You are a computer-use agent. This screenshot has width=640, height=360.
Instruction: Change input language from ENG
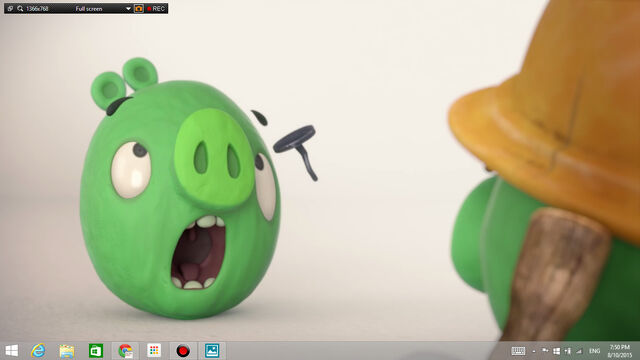click(594, 351)
